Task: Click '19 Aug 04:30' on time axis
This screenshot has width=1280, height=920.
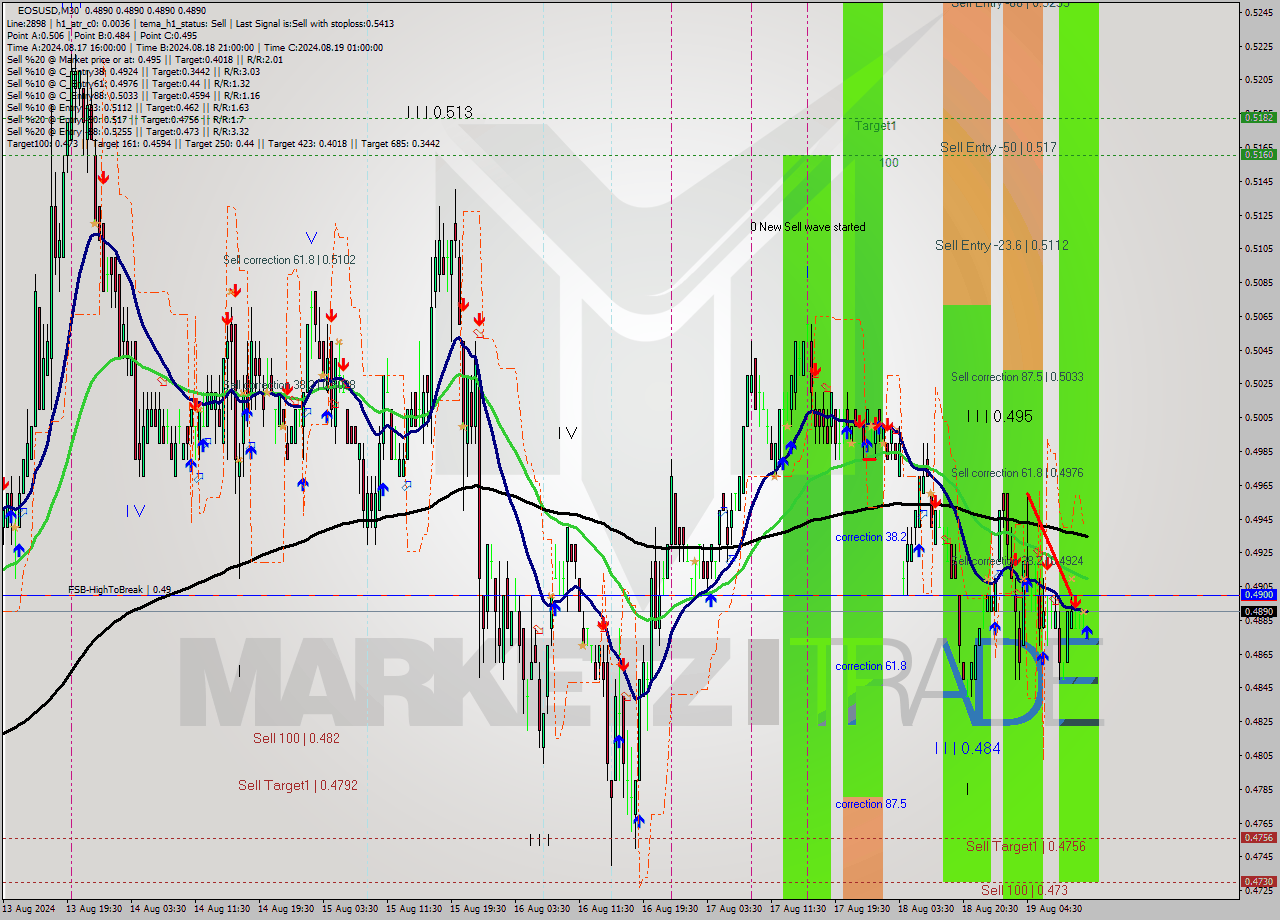Action: [x=1054, y=909]
